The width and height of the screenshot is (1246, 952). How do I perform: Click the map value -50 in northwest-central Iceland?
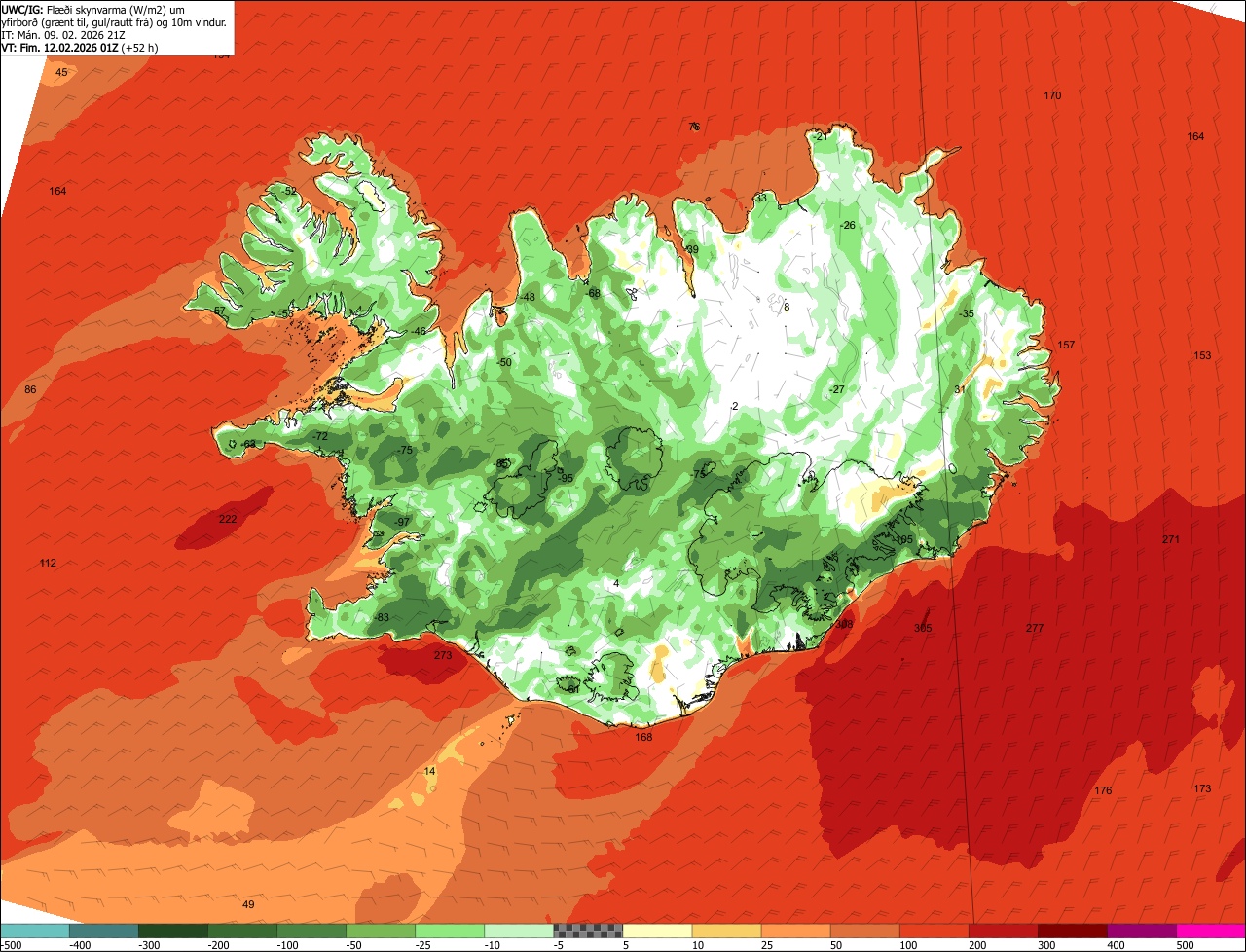503,362
